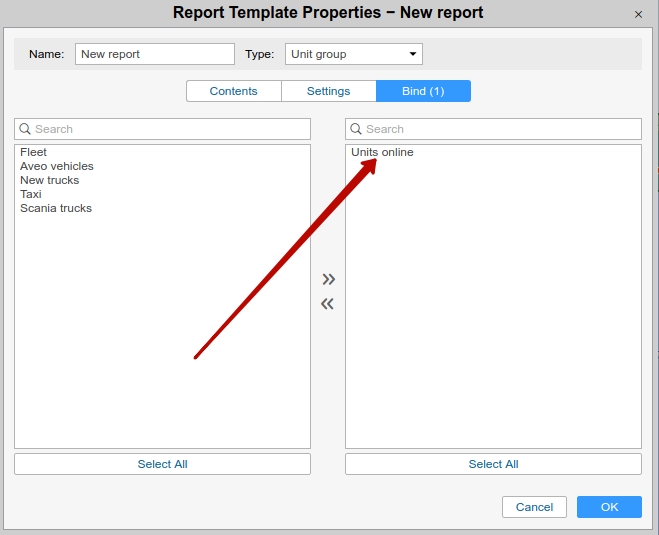Viewport: 659px width, 535px height.
Task: Click the move-left double arrow icon
Action: click(x=328, y=304)
